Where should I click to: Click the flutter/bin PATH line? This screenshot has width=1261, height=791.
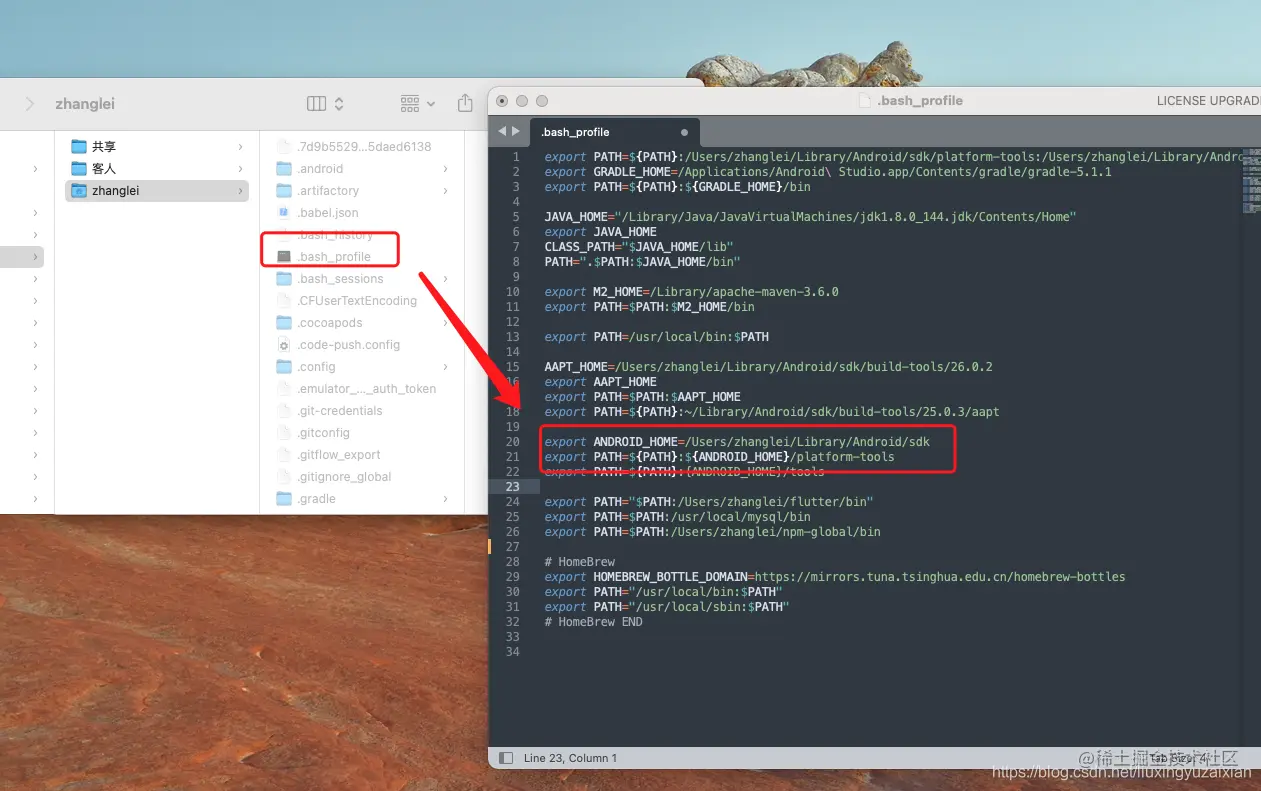709,502
